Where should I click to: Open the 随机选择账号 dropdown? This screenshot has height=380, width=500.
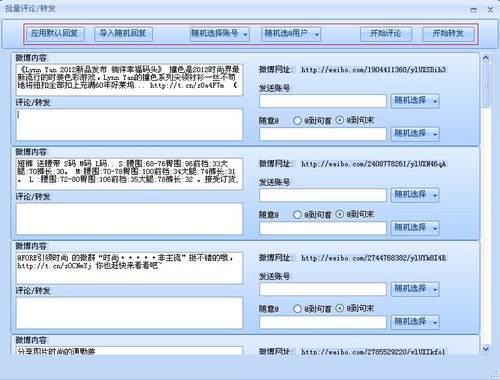(220, 34)
